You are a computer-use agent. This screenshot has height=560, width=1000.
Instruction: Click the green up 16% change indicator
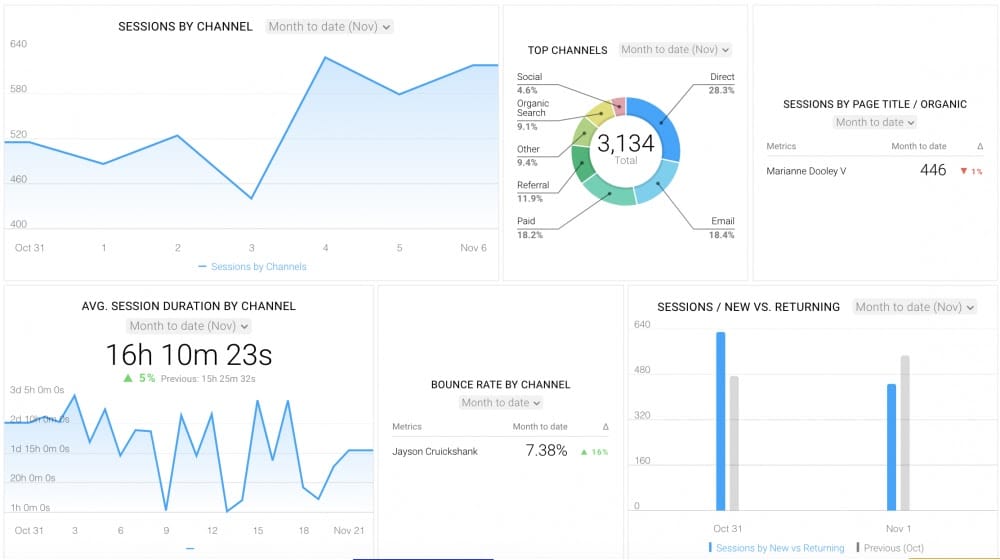(x=594, y=452)
